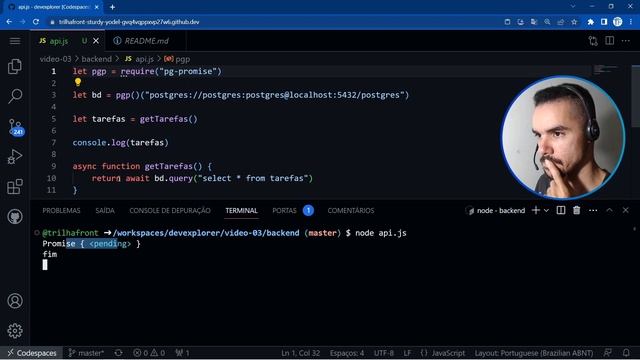Viewport: 640px width, 360px height.
Task: Click Codespaces remote indicator button
Action: 32,353
